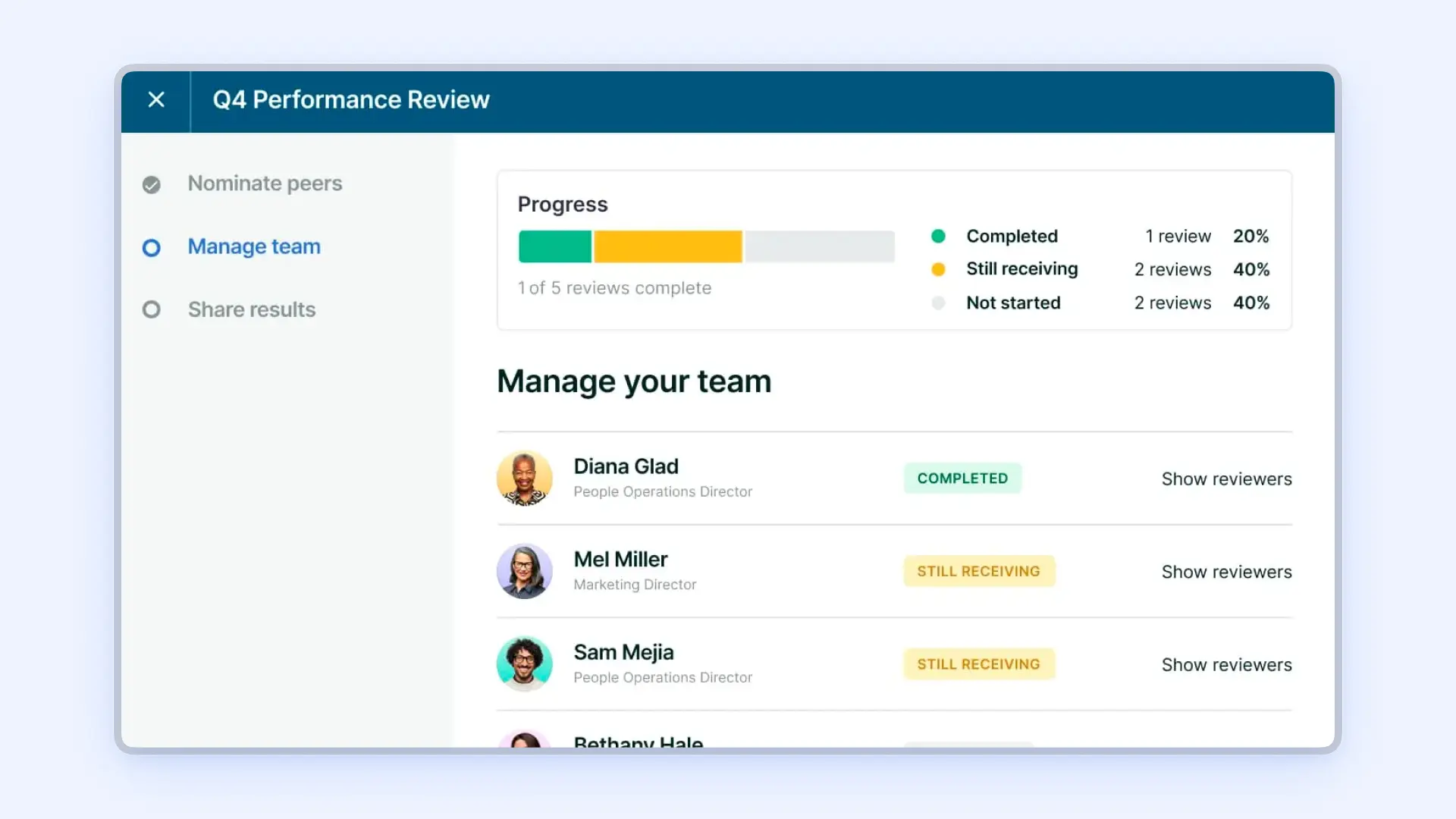Select the Manage team step circle
The image size is (1456, 819).
152,247
